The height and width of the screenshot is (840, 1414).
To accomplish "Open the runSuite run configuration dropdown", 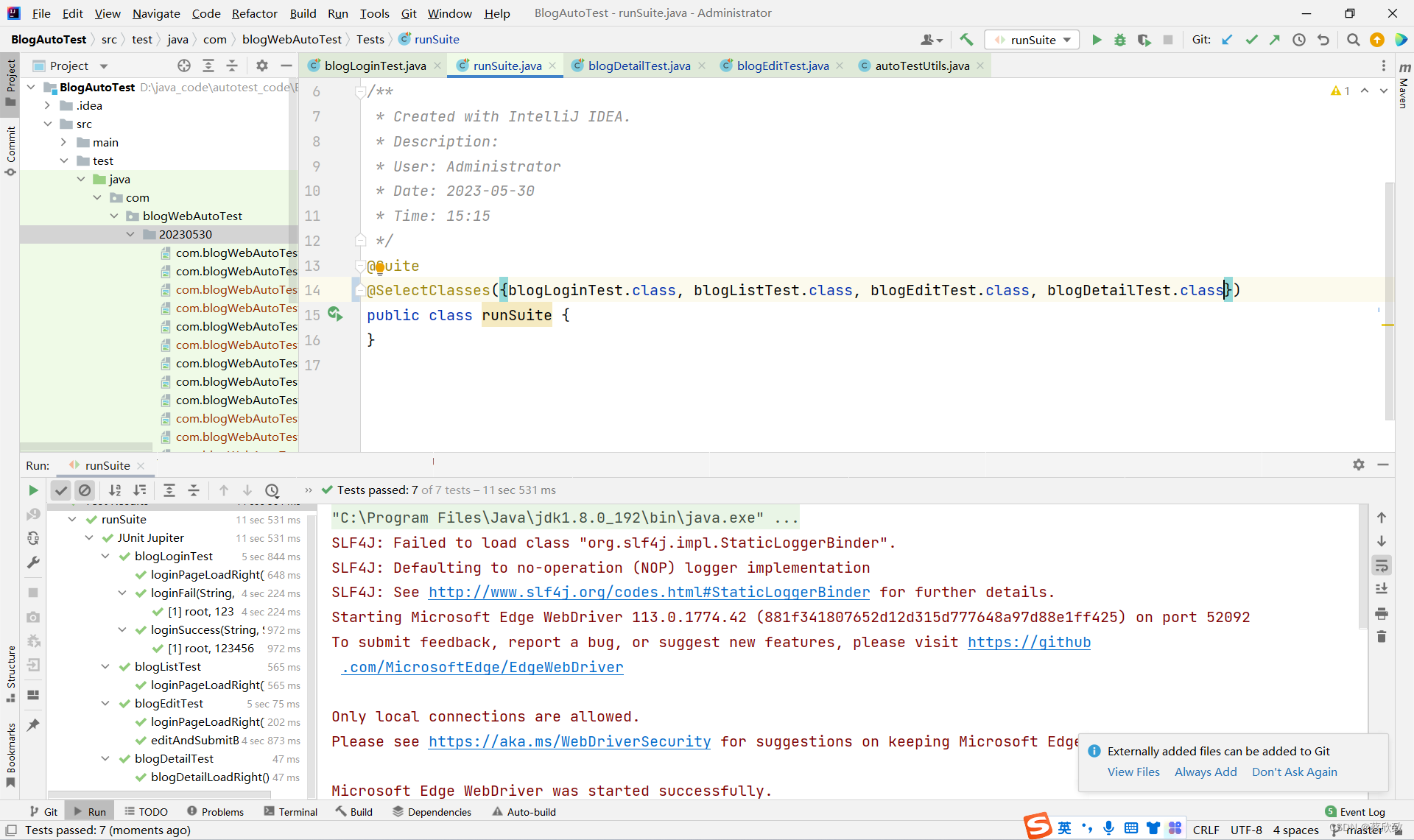I will [x=1033, y=40].
